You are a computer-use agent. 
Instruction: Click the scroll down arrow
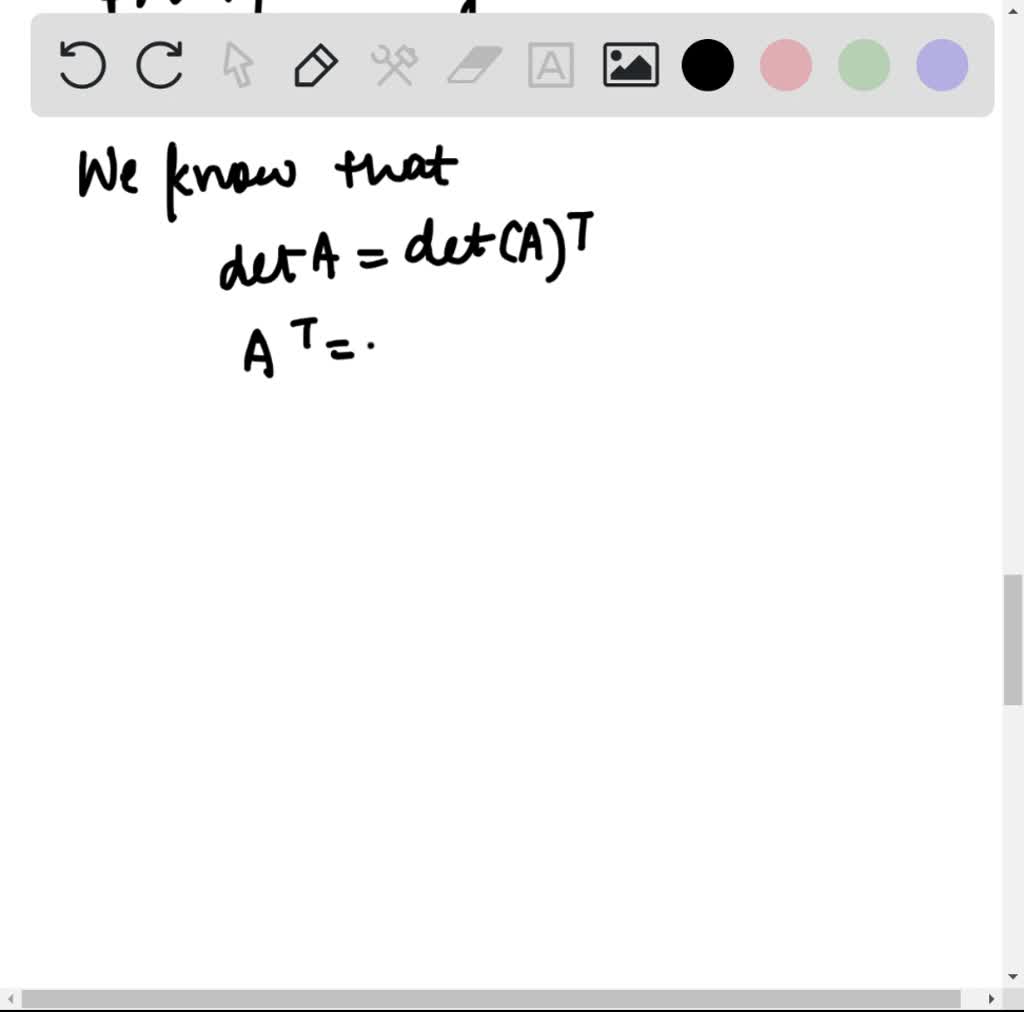point(1013,977)
